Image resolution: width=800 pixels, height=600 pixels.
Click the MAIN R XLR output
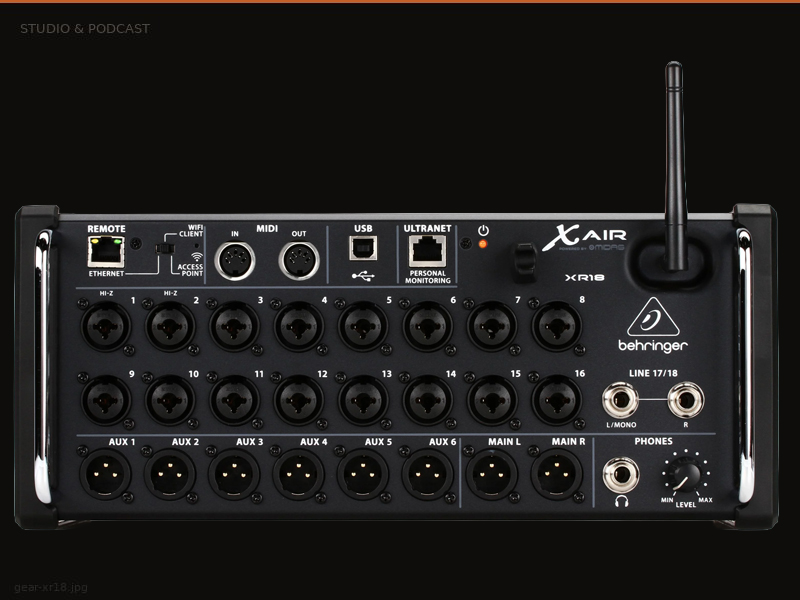pos(556,474)
